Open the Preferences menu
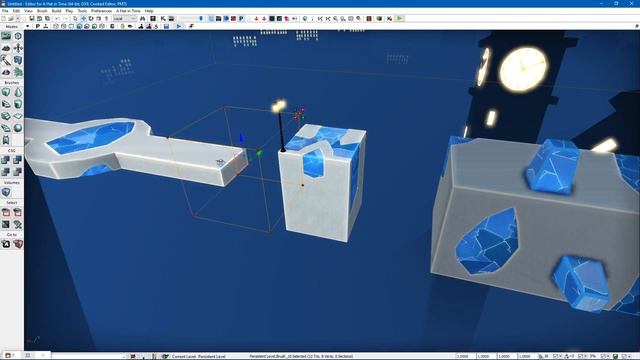The image size is (640, 360). pyautogui.click(x=101, y=11)
